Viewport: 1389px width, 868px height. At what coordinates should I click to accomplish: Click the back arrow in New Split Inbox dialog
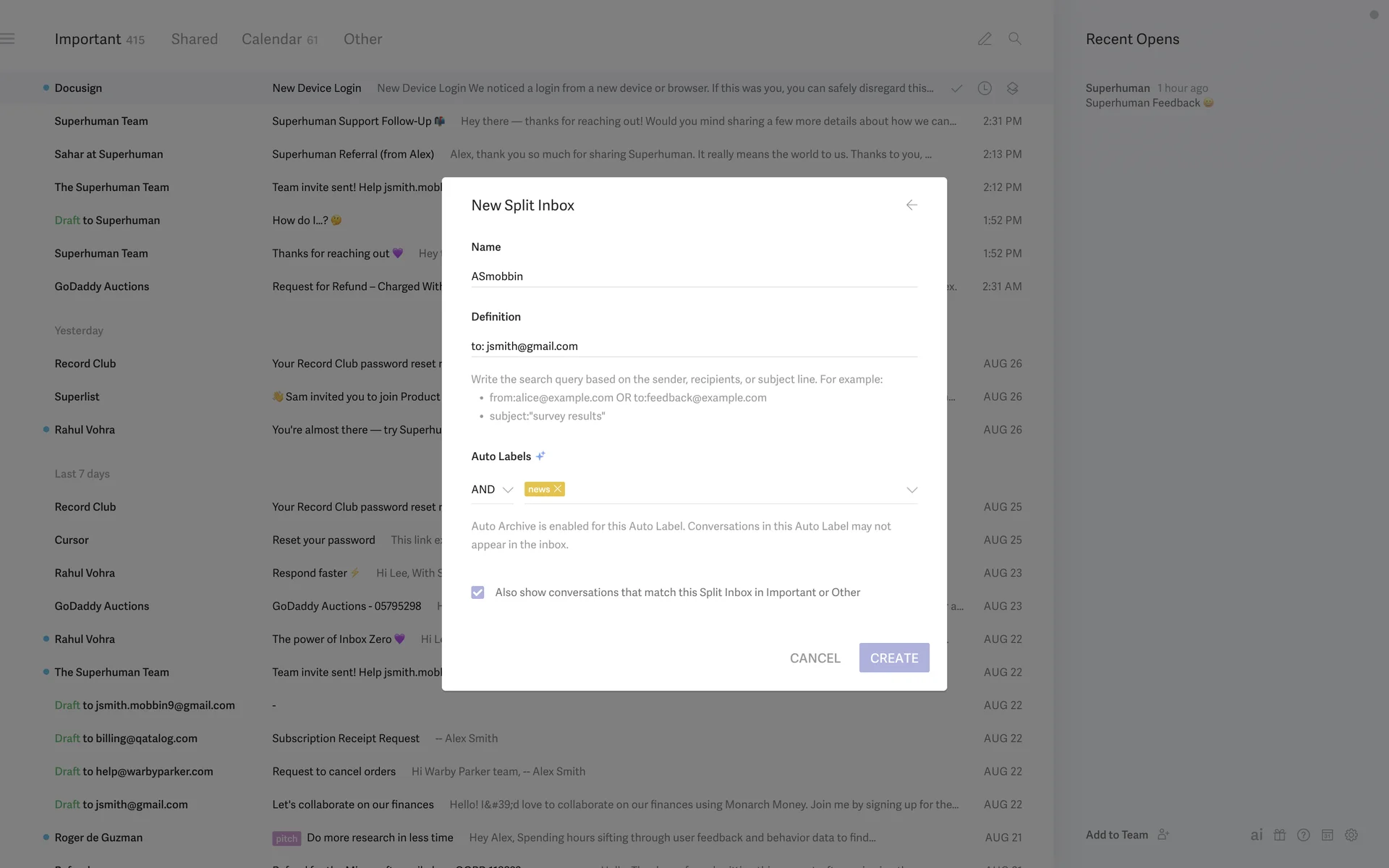(x=912, y=205)
